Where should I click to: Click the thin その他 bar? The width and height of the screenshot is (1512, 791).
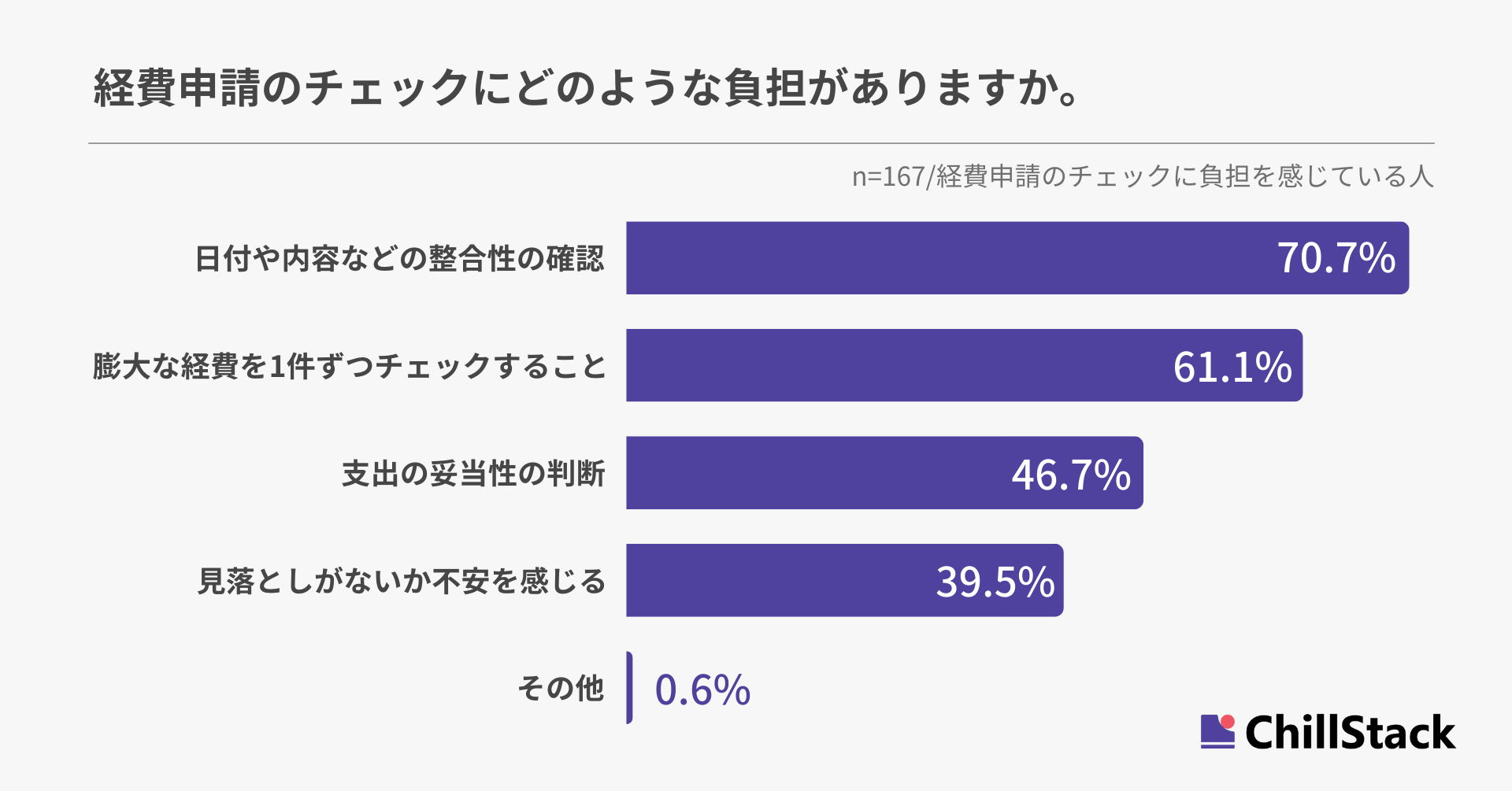click(629, 688)
